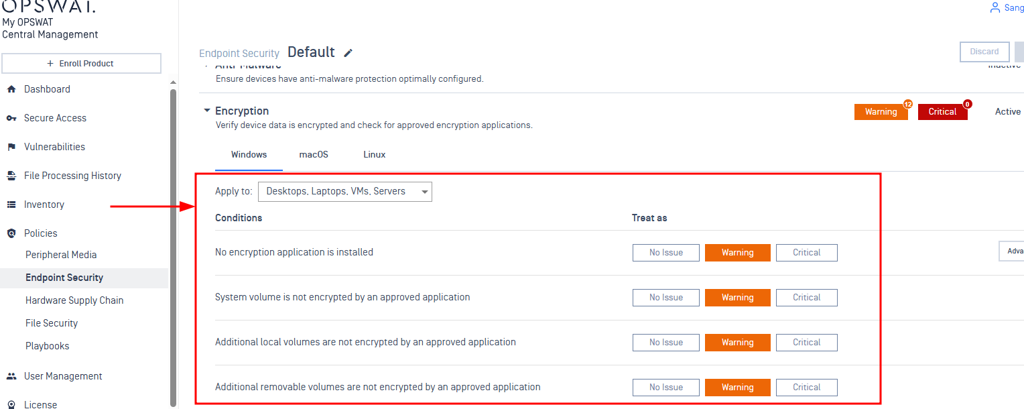This screenshot has width=1024, height=409.
Task: Switch to the macOS tab
Action: (x=313, y=155)
